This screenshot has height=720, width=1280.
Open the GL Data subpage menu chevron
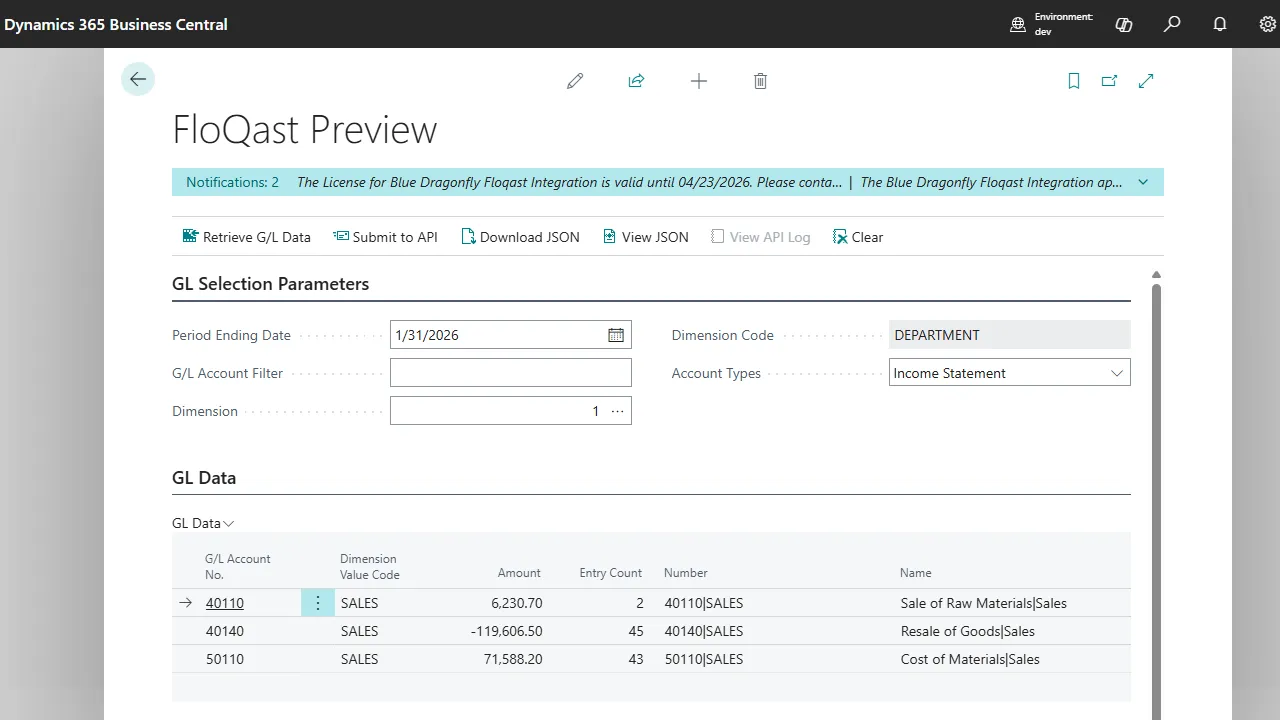229,523
